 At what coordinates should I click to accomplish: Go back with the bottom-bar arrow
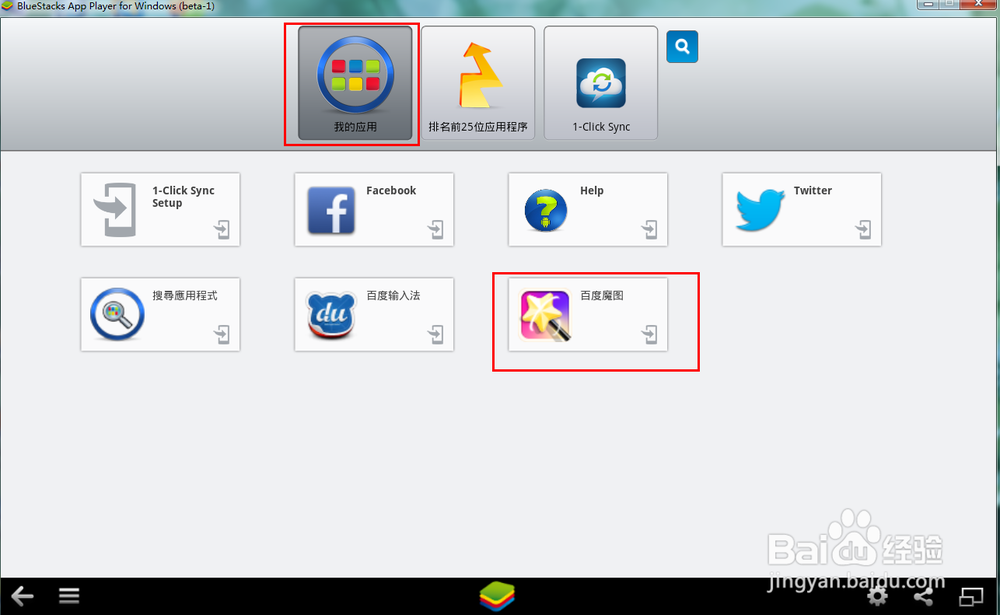(22, 596)
